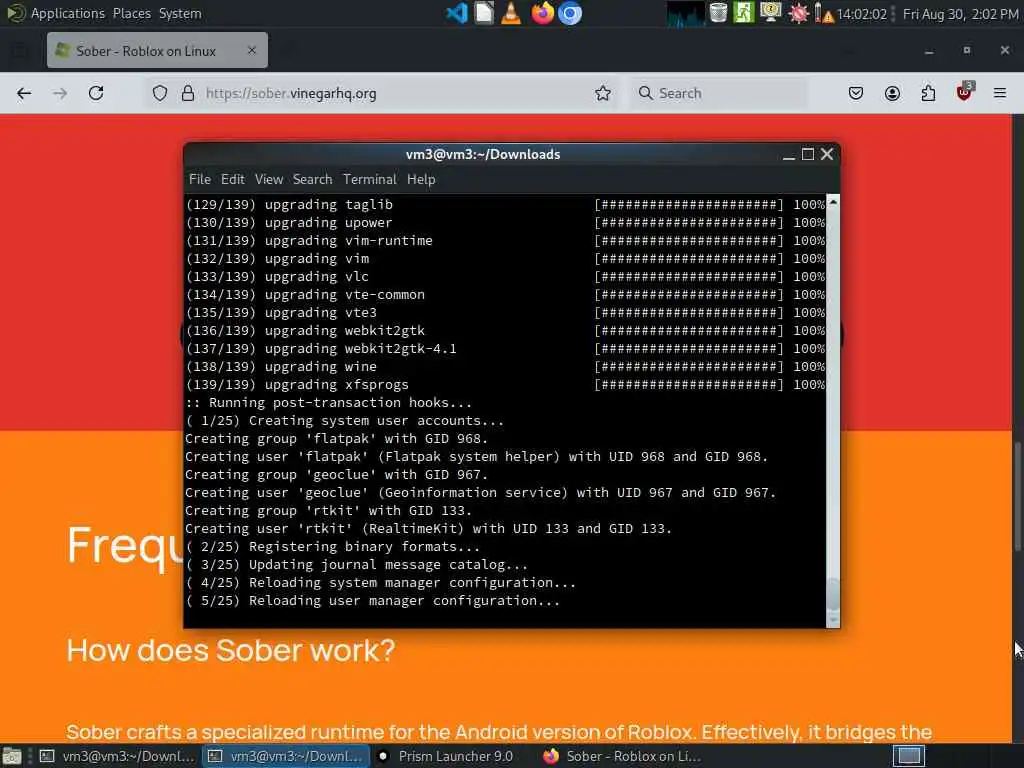
Task: Open Firefox account icon
Action: point(892,93)
